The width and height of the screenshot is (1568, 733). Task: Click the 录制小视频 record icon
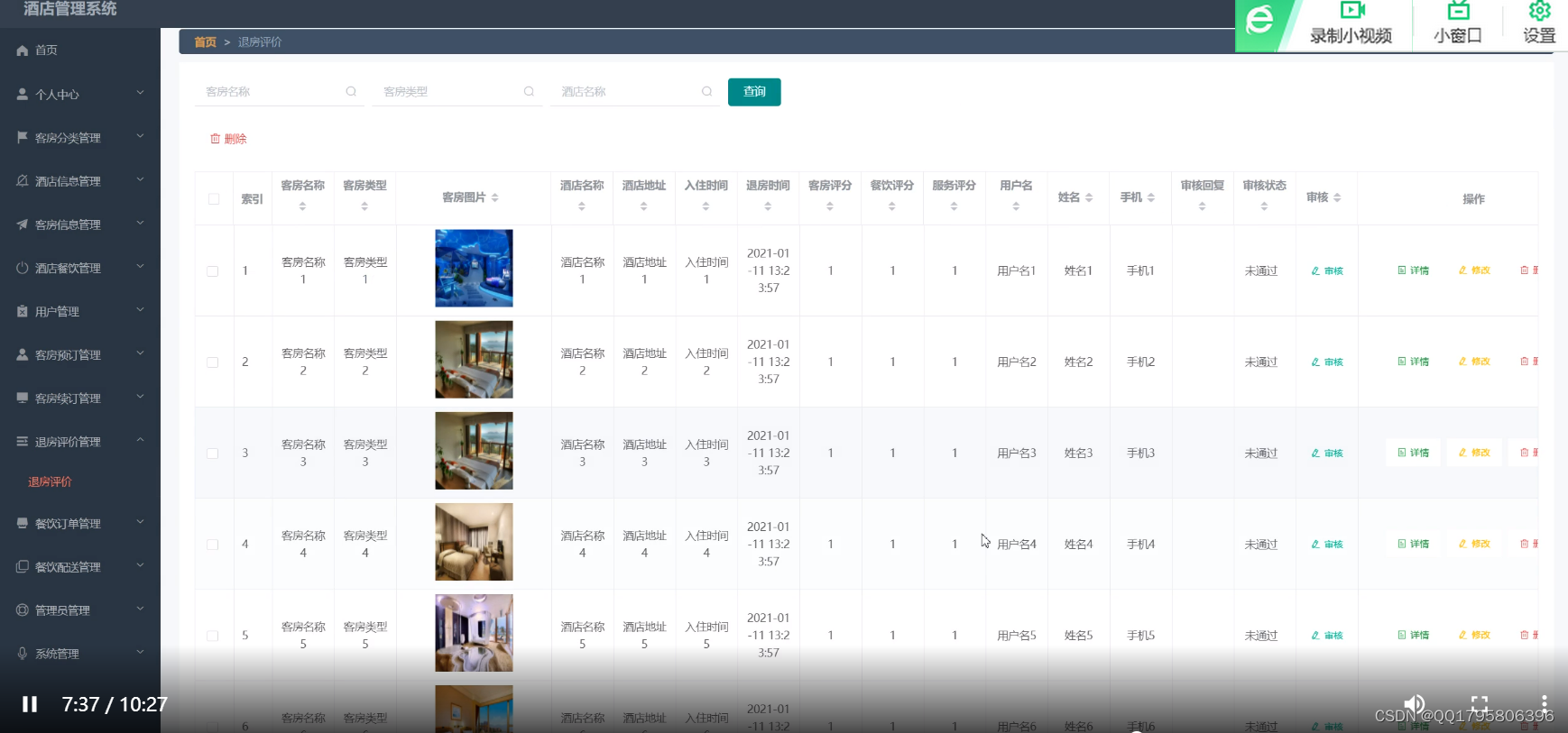(x=1351, y=11)
